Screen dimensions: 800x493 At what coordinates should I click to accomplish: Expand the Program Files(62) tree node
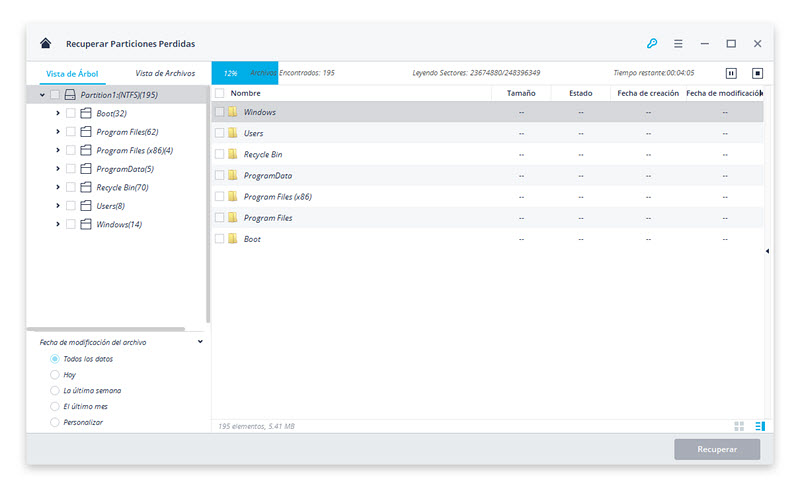(x=58, y=132)
